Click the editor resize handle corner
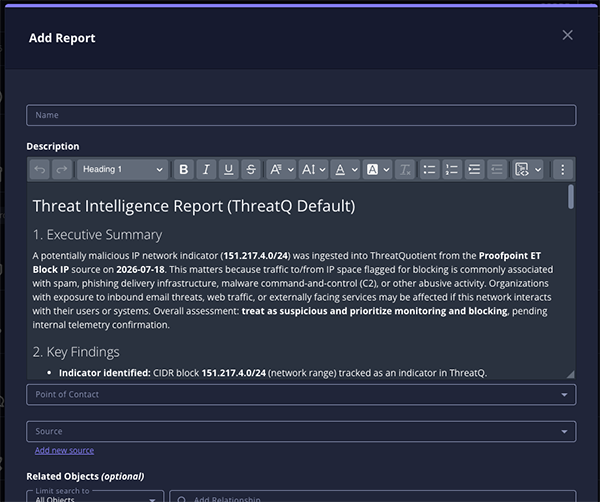This screenshot has width=600, height=502. (x=570, y=374)
